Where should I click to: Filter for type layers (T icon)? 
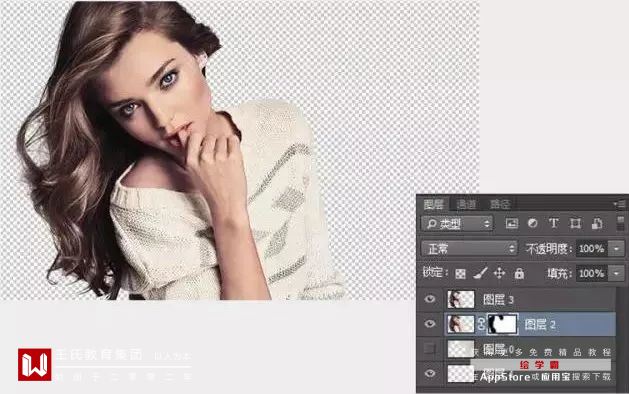554,223
